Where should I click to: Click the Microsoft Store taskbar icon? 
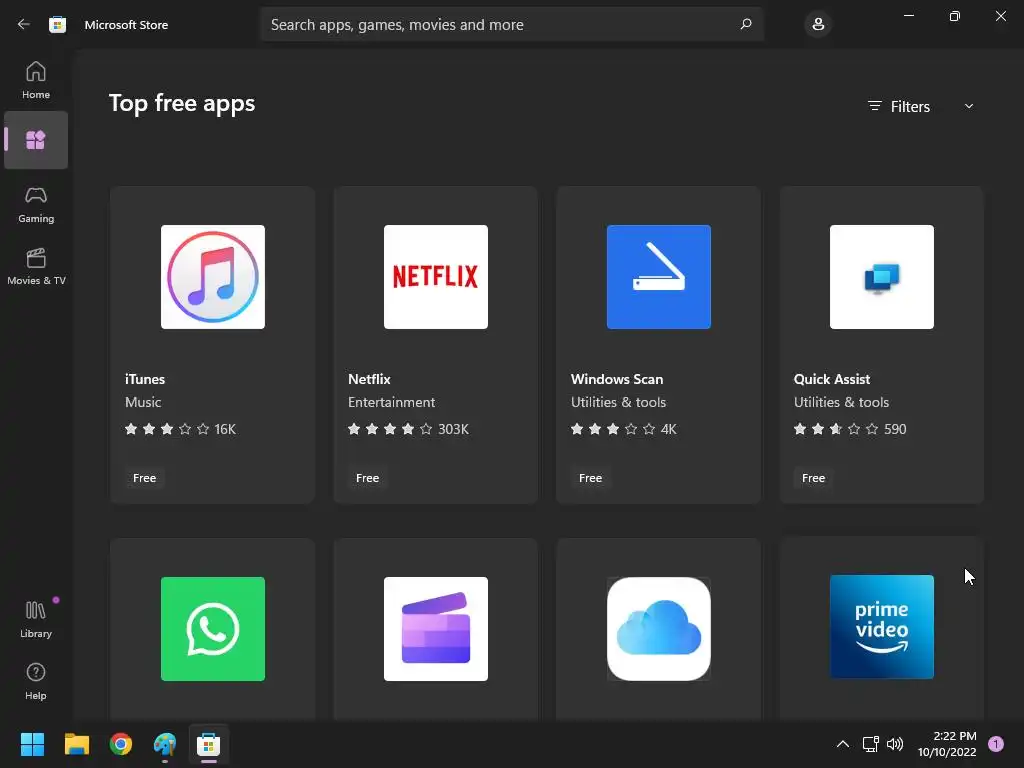[x=209, y=744]
